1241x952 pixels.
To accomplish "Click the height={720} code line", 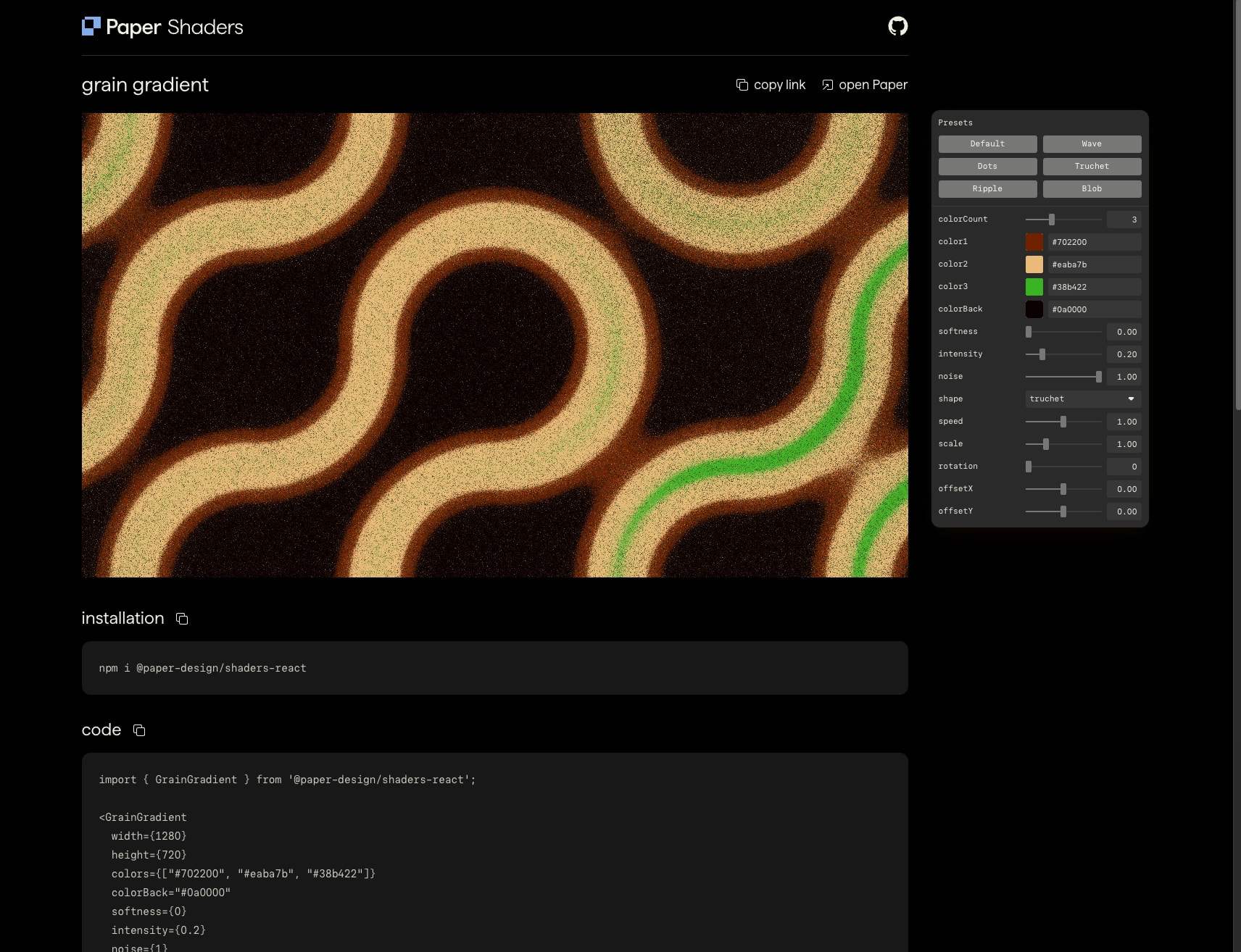I will [149, 855].
